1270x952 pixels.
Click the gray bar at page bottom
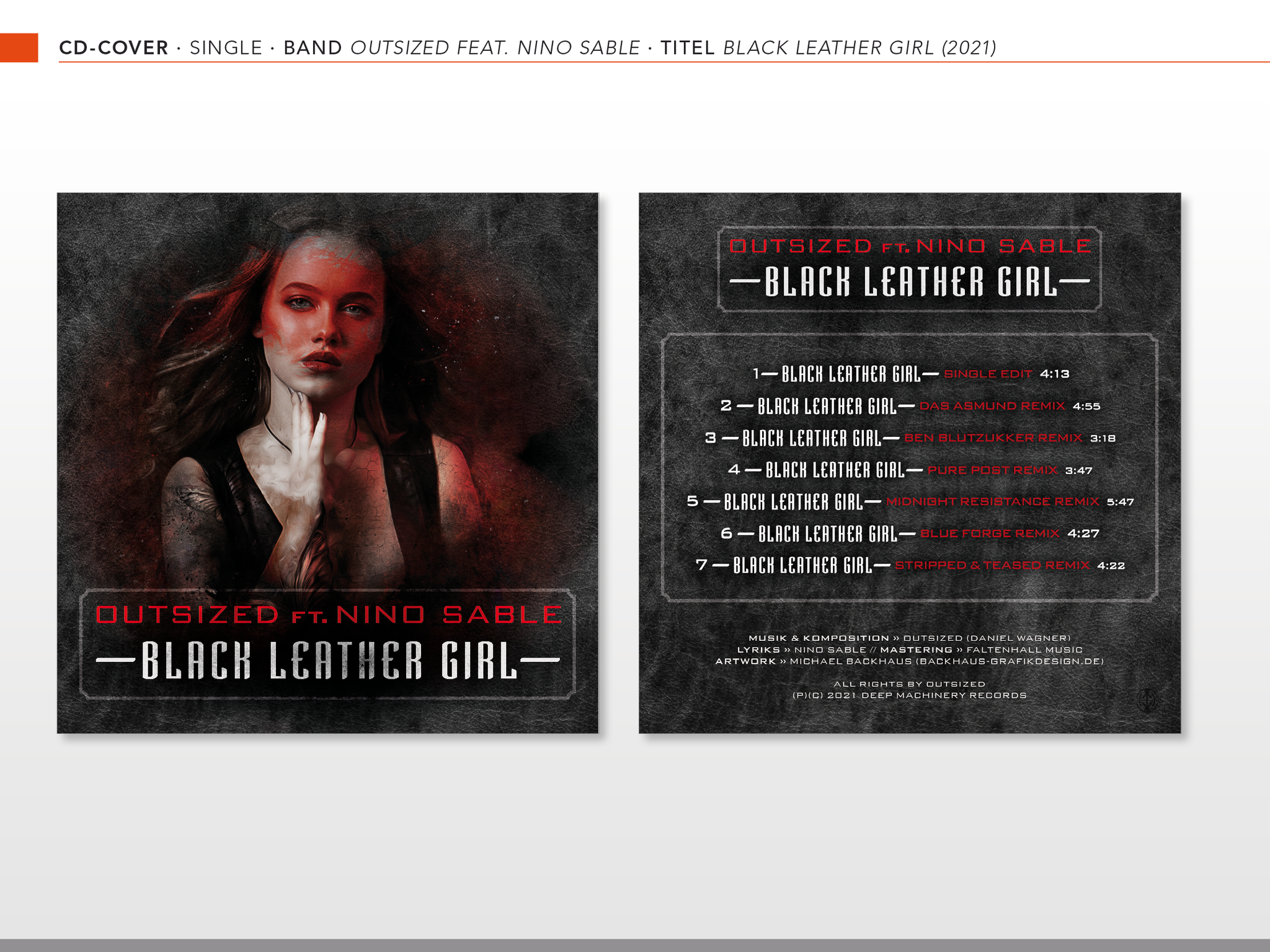pos(635,945)
